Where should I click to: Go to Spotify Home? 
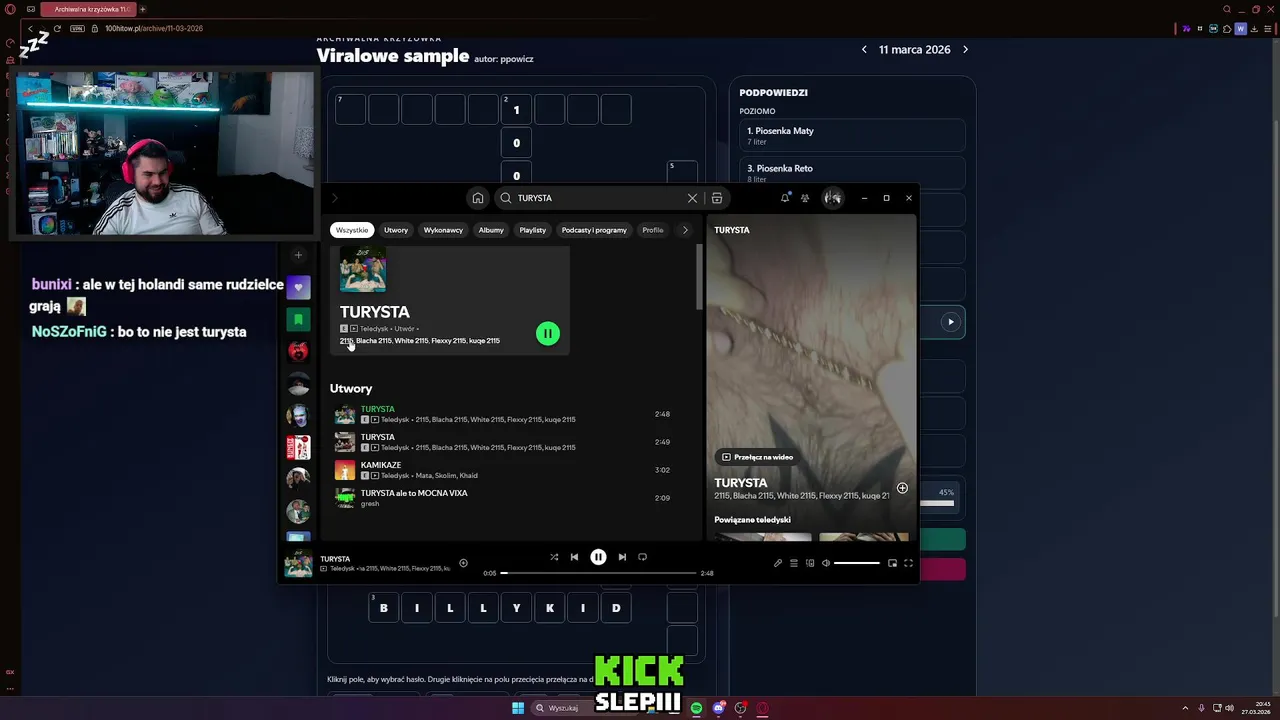click(478, 198)
